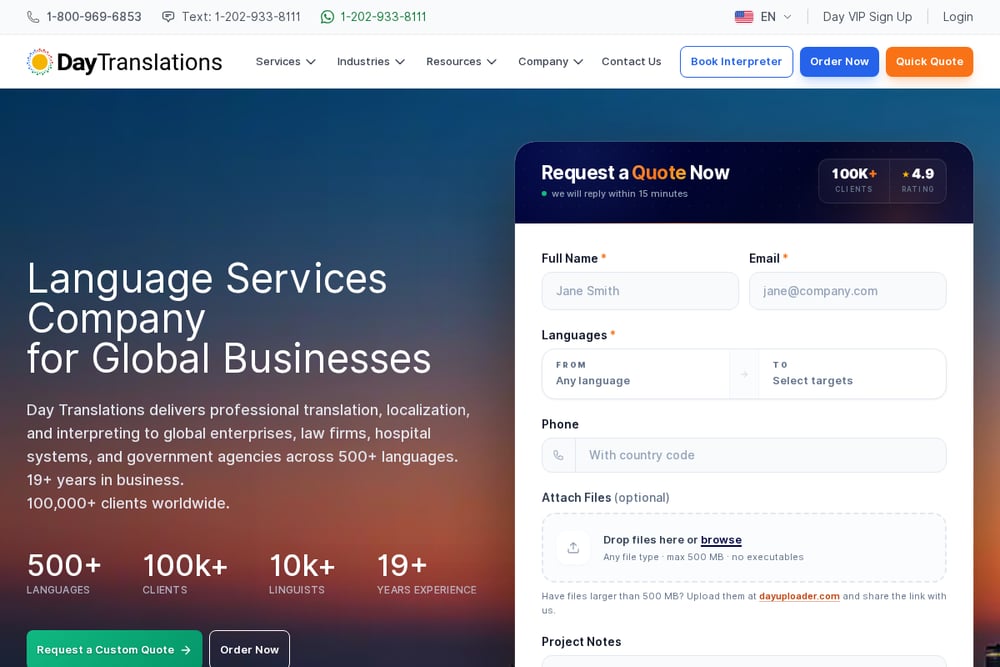Expand the Services menu

point(285,62)
